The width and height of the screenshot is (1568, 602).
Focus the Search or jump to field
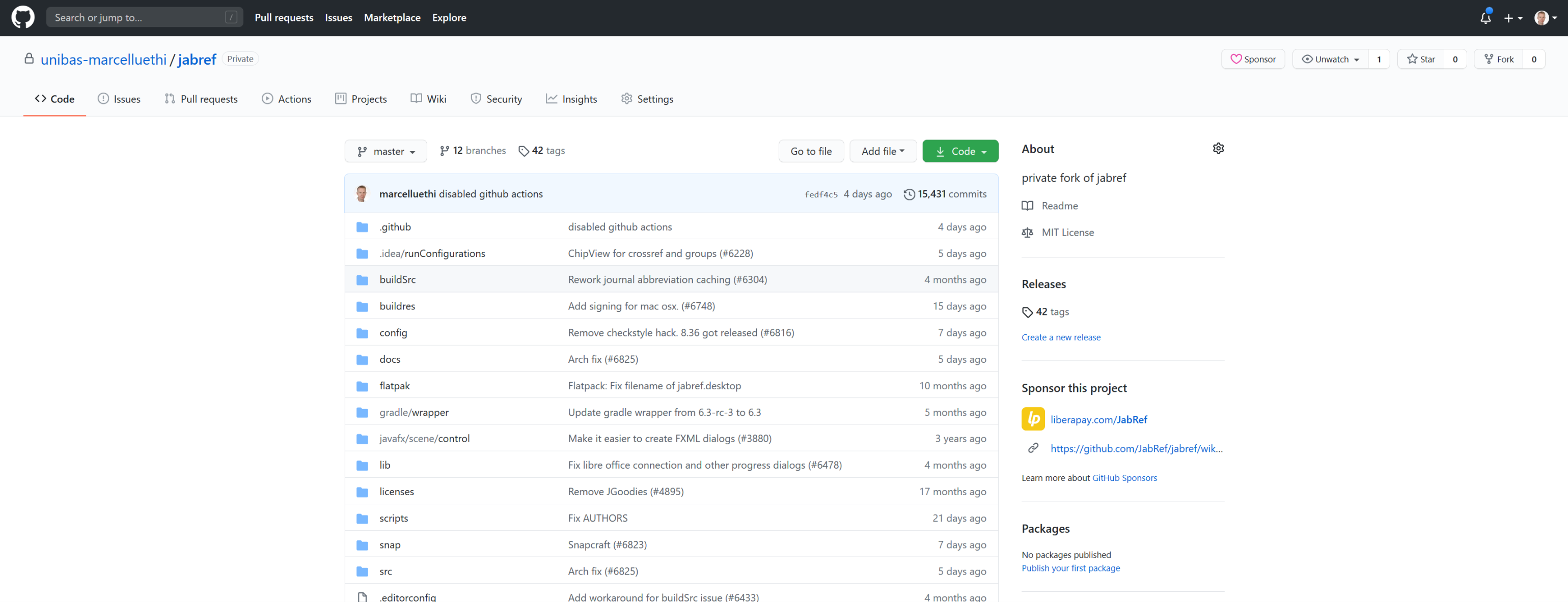tap(145, 18)
